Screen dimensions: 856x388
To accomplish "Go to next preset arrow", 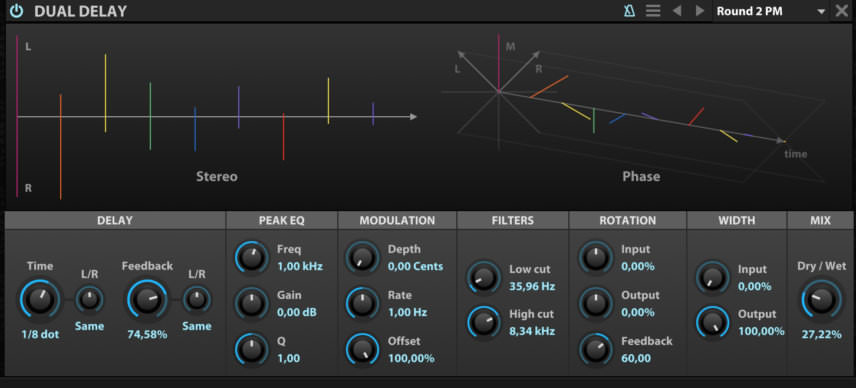I will [699, 11].
